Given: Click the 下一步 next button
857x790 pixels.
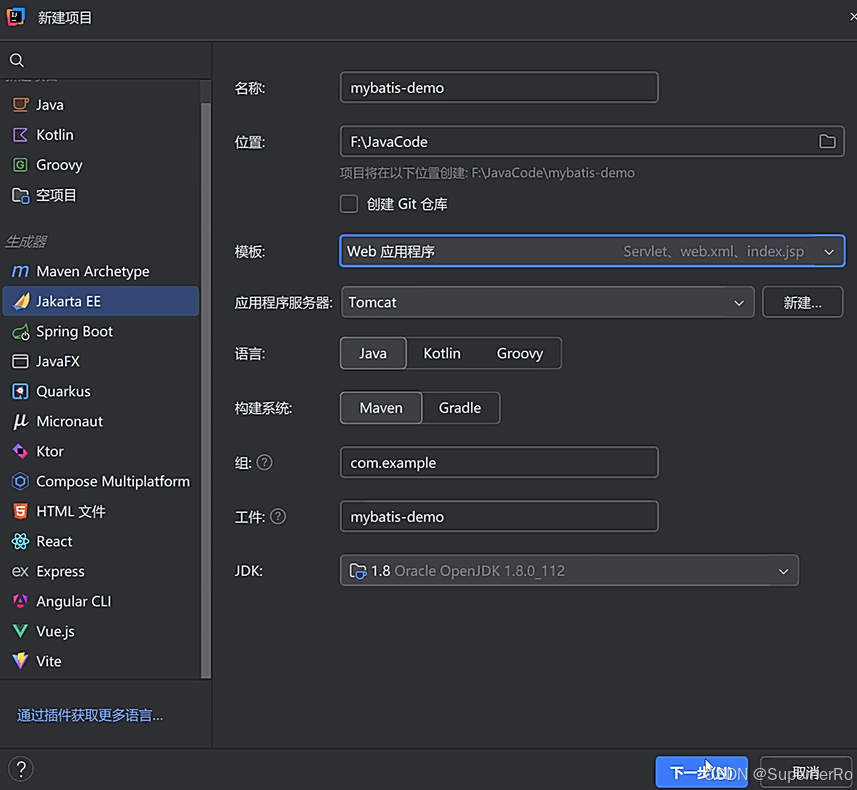Looking at the screenshot, I should pyautogui.click(x=701, y=772).
